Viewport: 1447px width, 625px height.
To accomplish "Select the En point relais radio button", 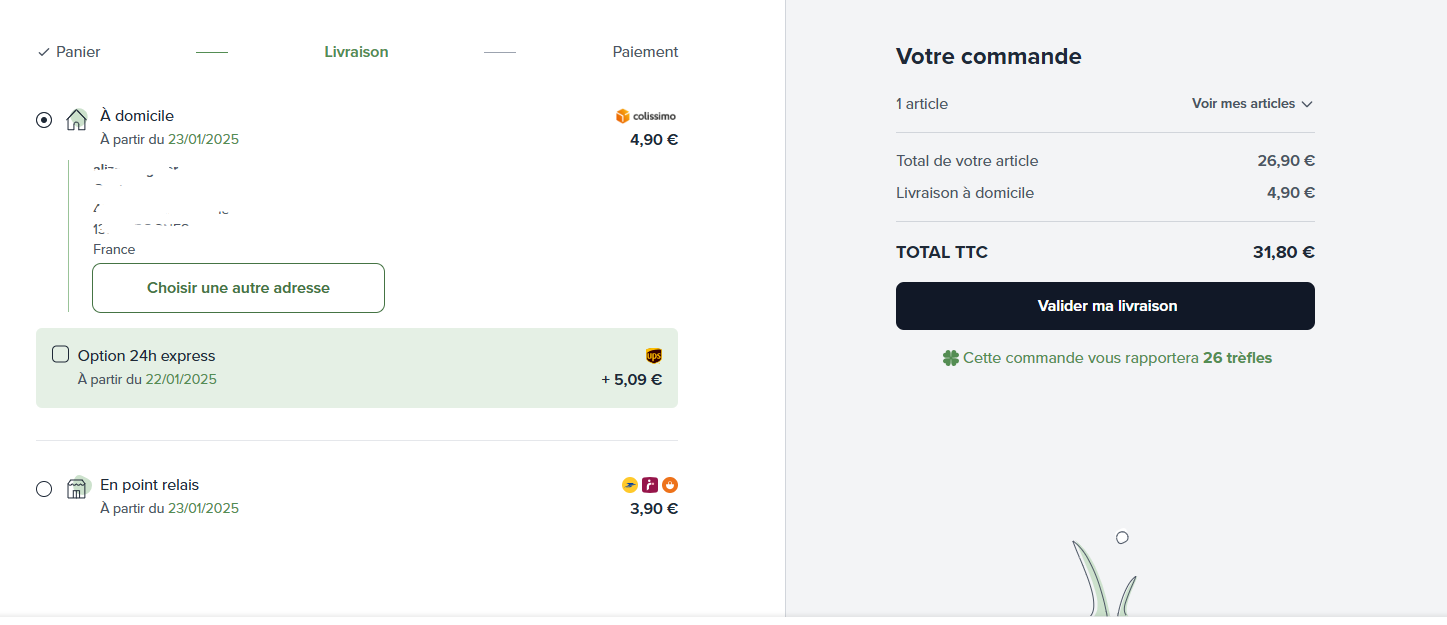I will (44, 489).
